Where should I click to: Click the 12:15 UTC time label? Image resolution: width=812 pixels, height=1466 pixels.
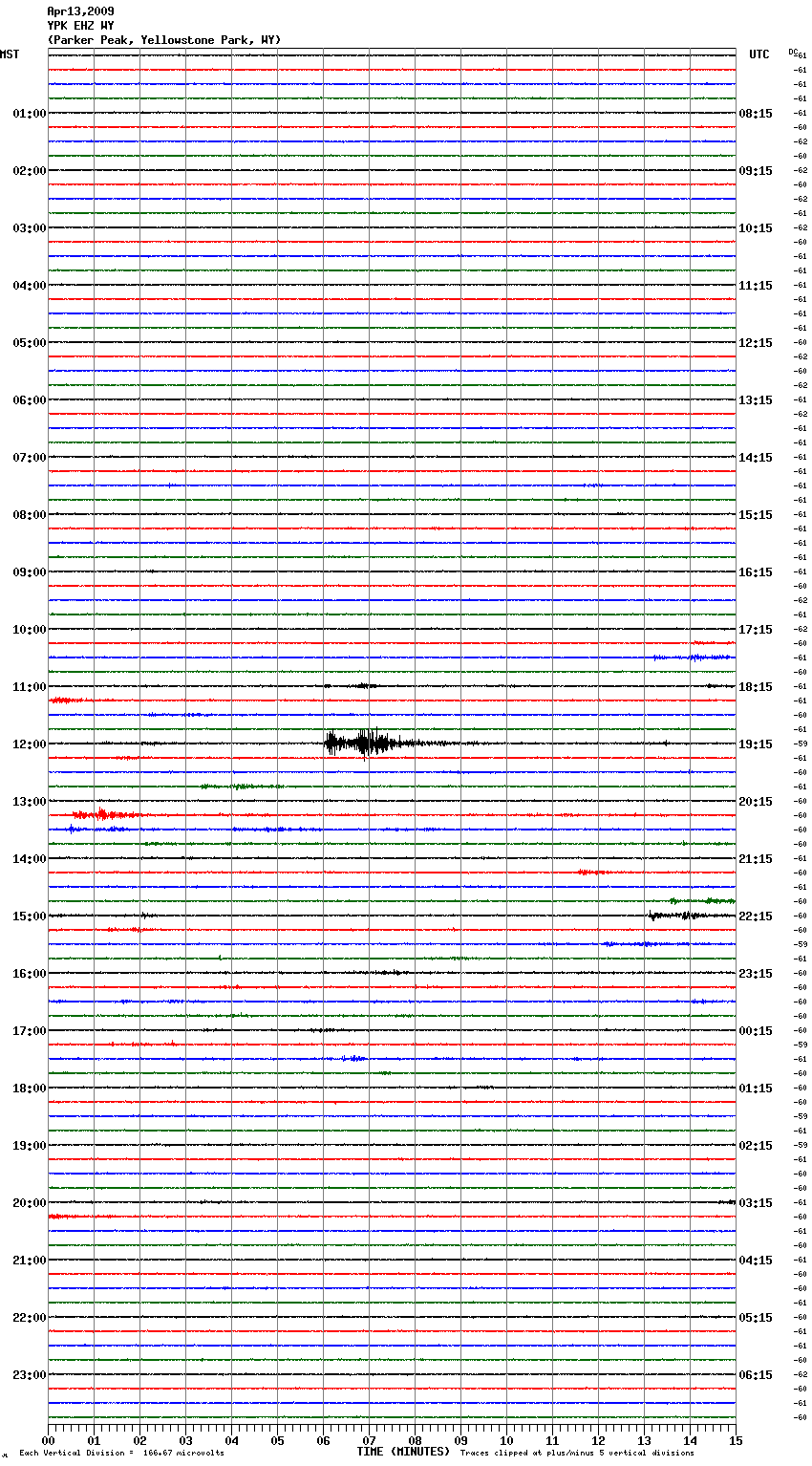(756, 343)
